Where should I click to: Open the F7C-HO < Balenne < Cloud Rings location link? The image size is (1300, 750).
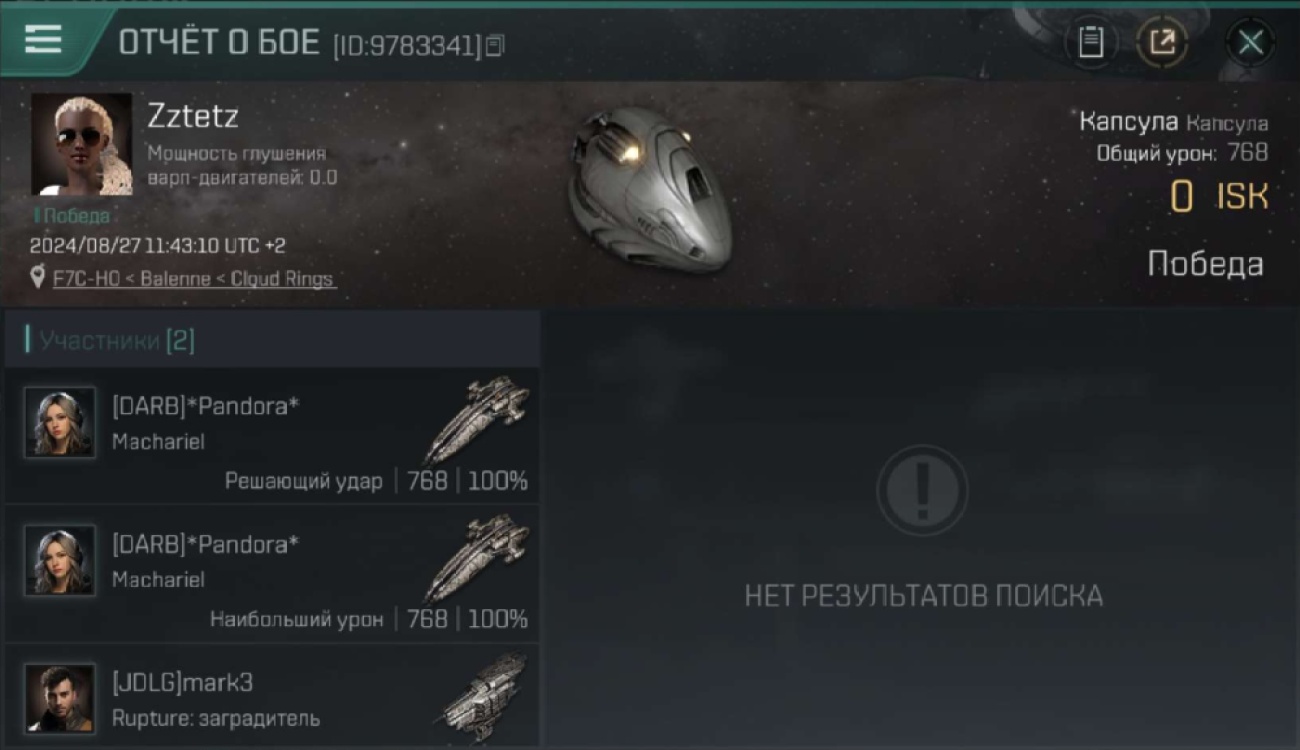(x=194, y=279)
